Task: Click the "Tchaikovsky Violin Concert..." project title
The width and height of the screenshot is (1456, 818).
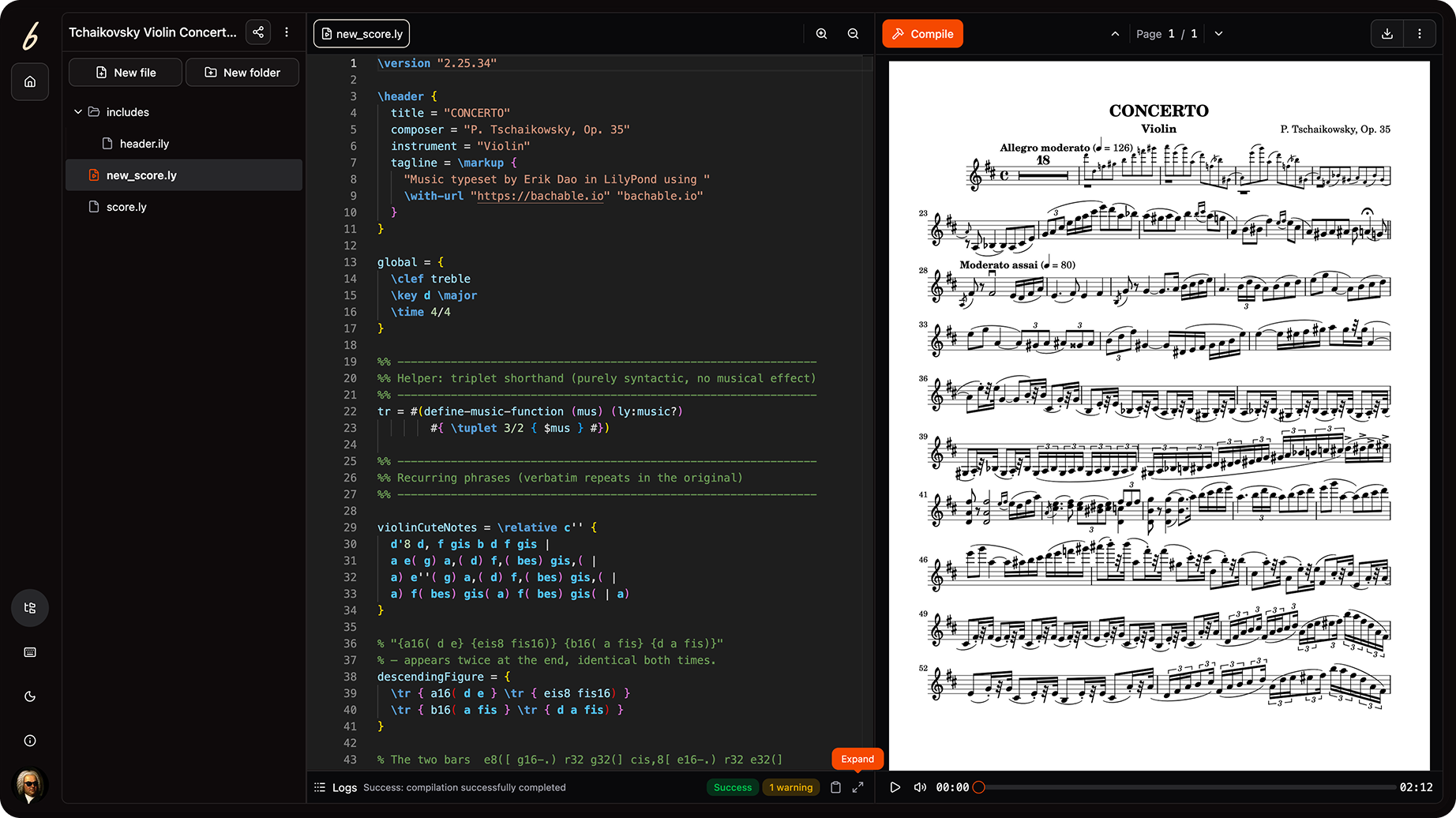Action: pyautogui.click(x=152, y=32)
